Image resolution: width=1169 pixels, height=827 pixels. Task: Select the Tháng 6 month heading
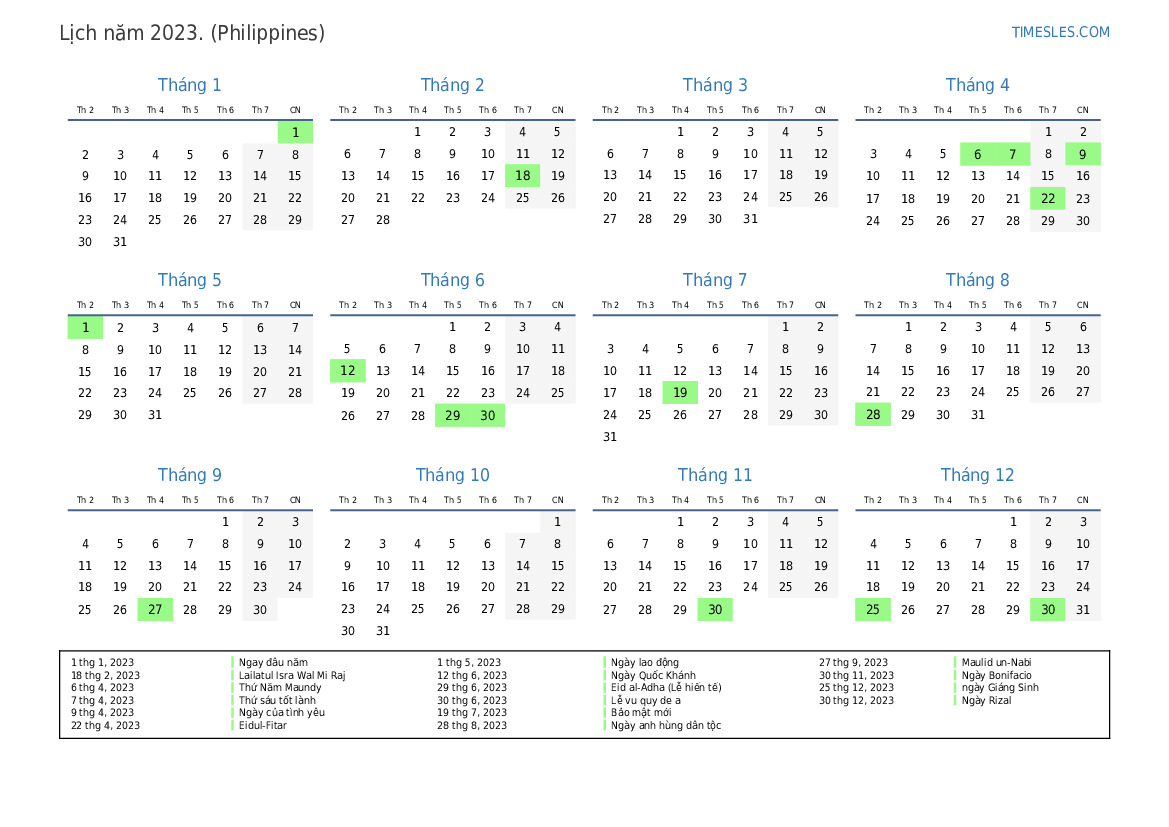(452, 280)
